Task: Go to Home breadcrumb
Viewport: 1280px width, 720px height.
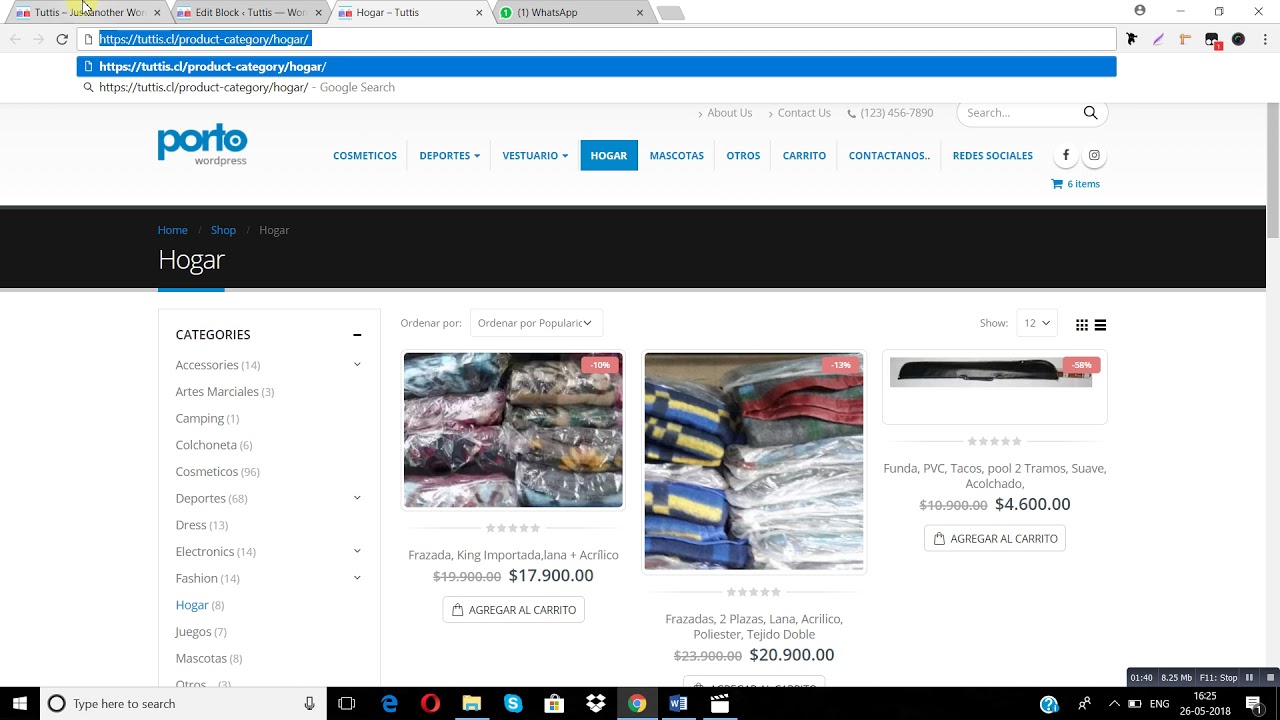Action: click(172, 230)
